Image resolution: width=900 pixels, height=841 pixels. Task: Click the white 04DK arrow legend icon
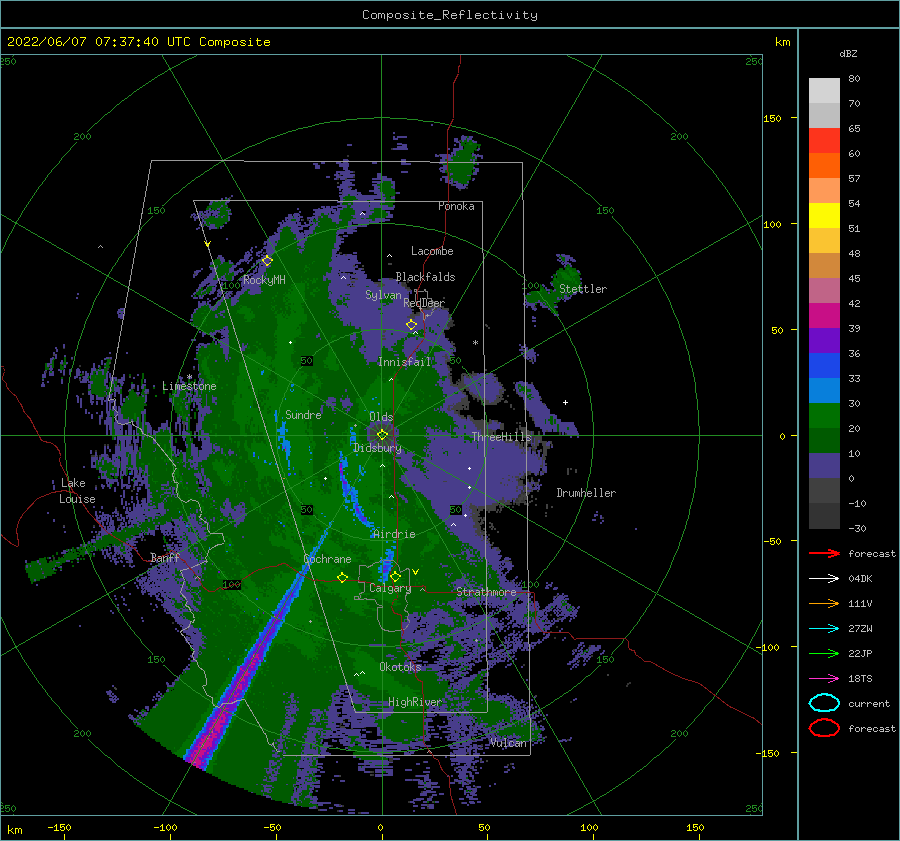(x=824, y=578)
